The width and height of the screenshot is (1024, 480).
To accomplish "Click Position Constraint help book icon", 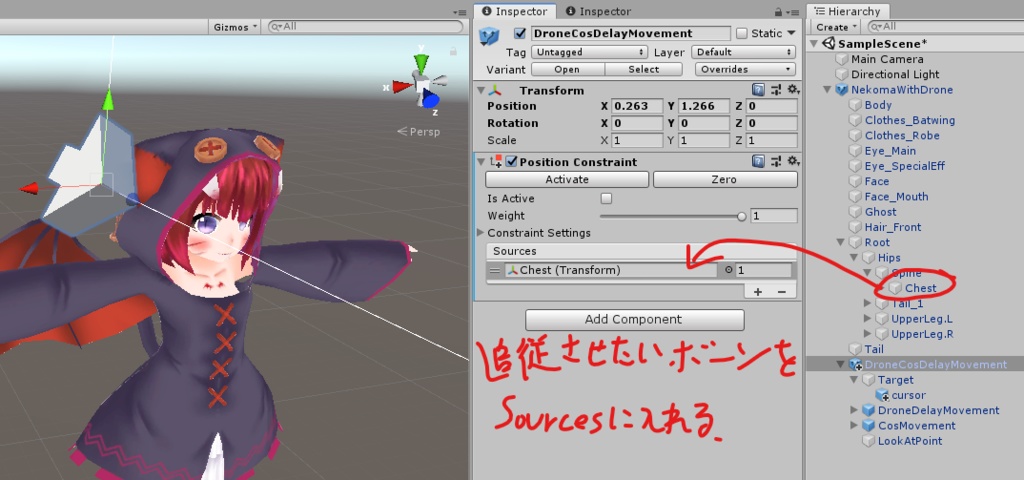I will [x=758, y=161].
